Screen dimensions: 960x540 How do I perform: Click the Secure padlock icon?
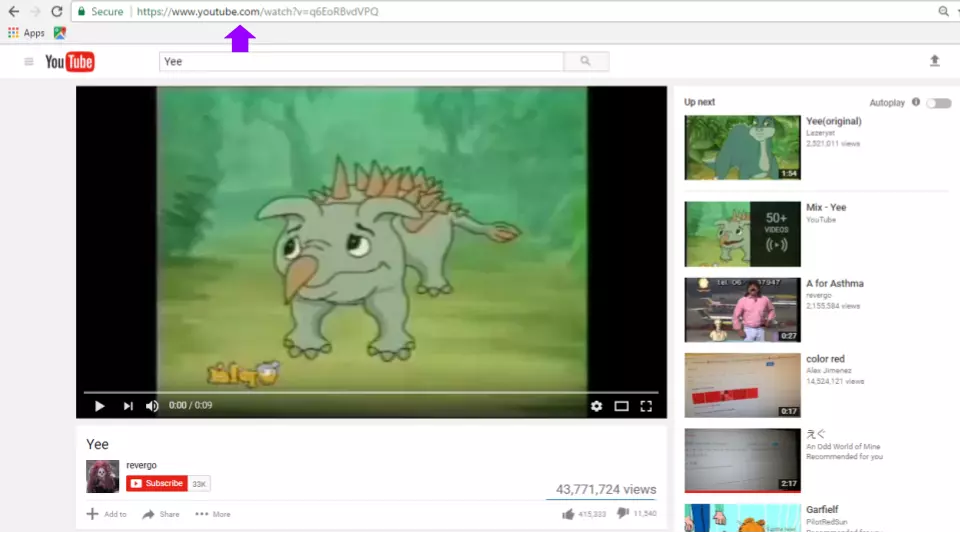click(81, 11)
